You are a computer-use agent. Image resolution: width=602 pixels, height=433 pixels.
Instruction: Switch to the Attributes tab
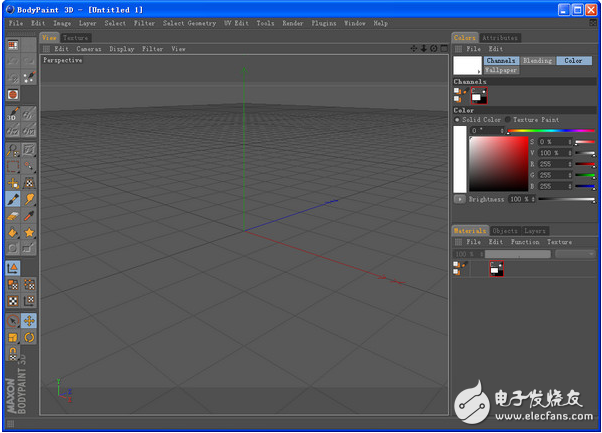click(499, 38)
